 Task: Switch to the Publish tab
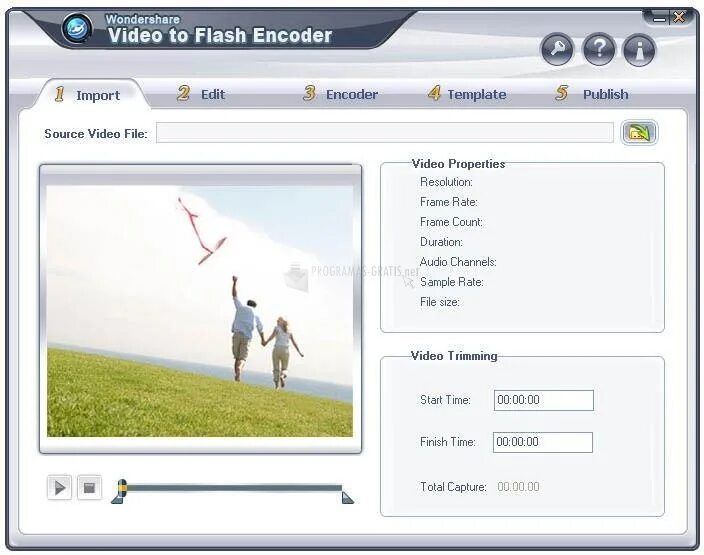(591, 94)
